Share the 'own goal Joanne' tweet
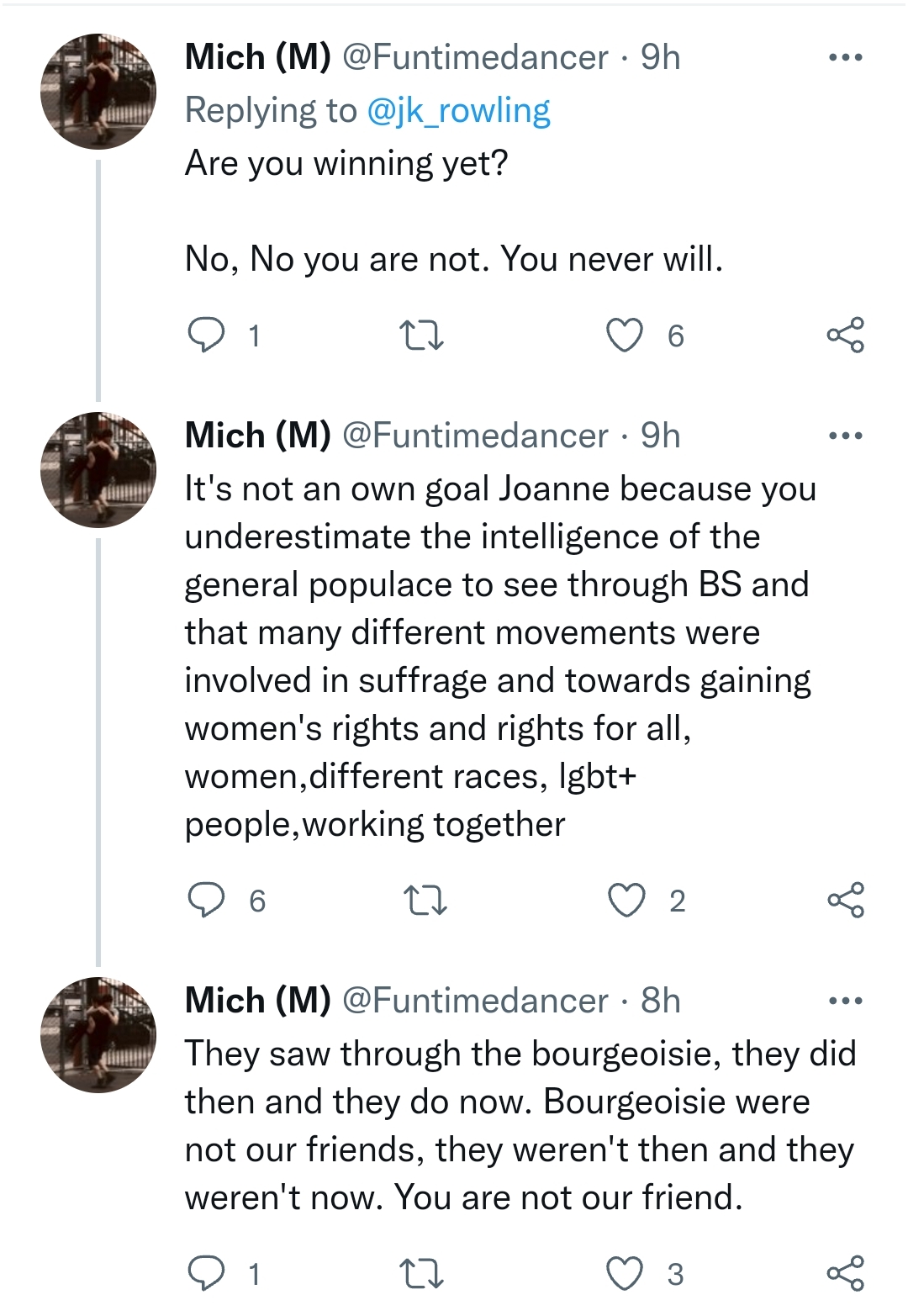 pyautogui.click(x=846, y=900)
